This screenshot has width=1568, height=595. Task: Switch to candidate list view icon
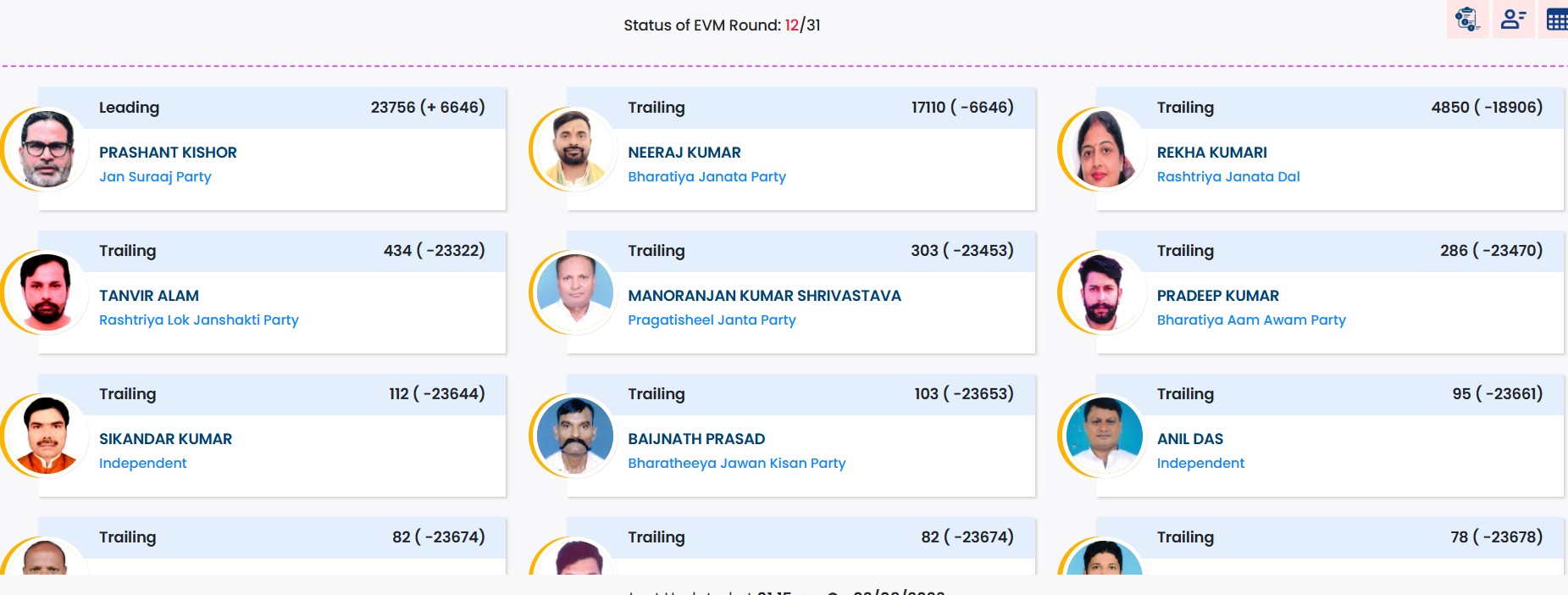tap(1513, 19)
